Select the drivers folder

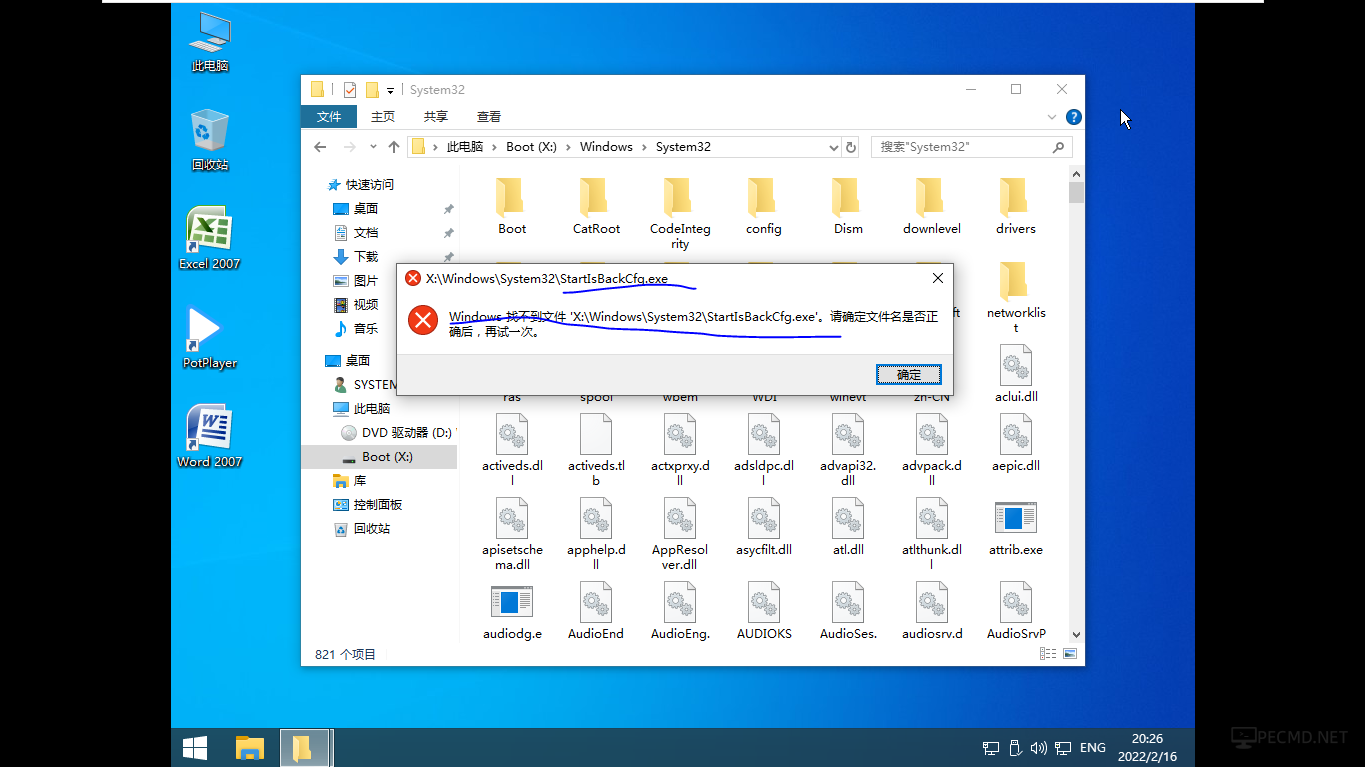click(x=1016, y=207)
